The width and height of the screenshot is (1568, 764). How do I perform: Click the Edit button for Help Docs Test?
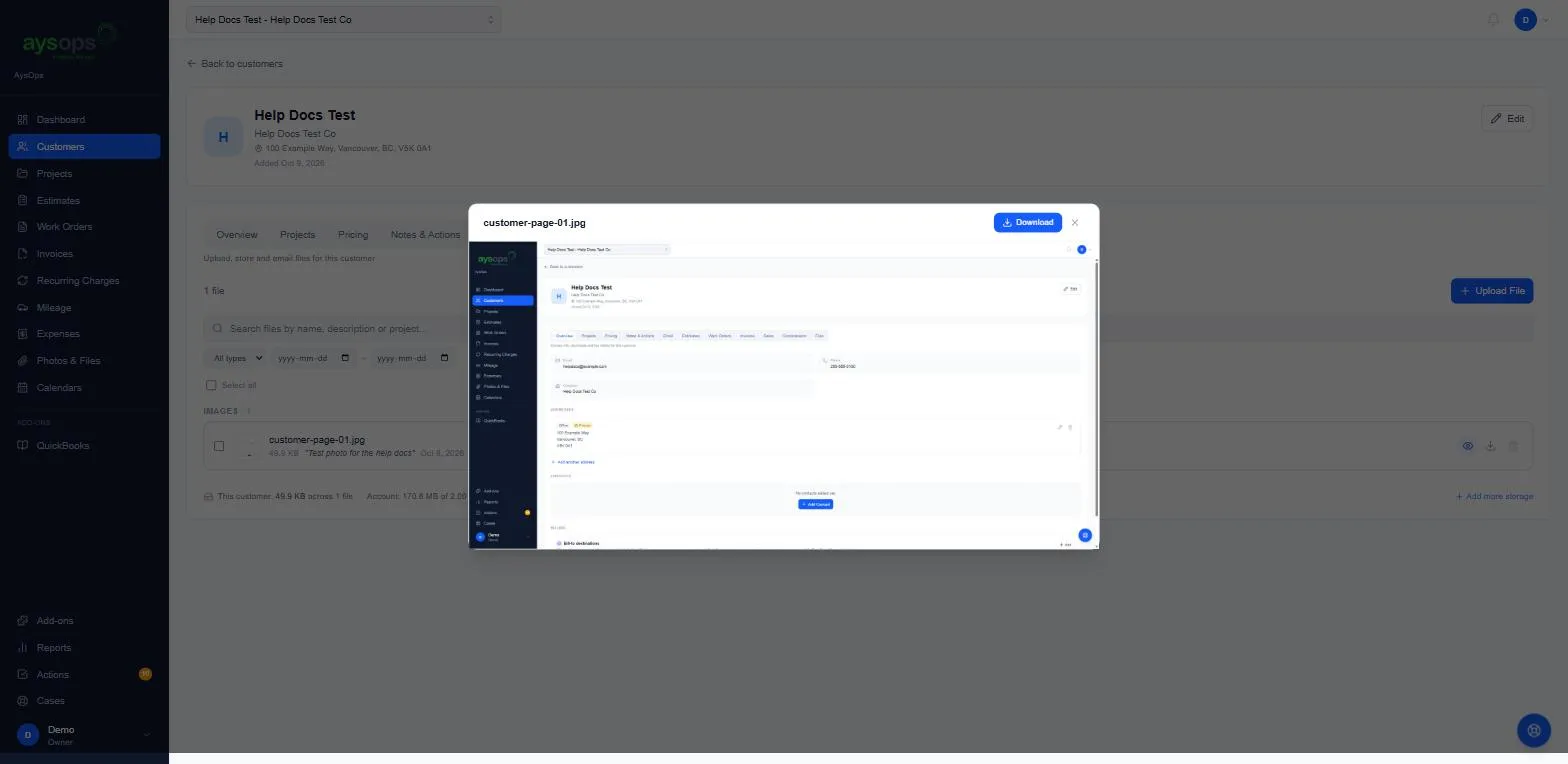1507,119
